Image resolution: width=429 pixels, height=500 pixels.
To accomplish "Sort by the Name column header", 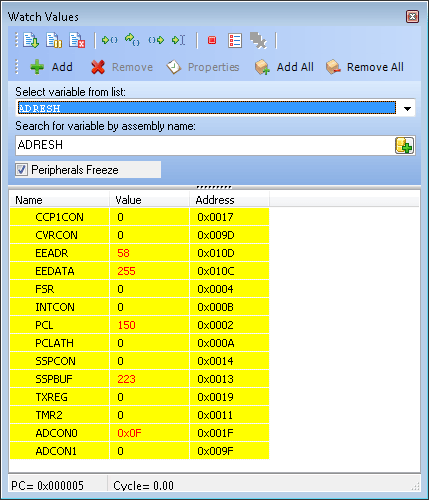I will coord(60,200).
